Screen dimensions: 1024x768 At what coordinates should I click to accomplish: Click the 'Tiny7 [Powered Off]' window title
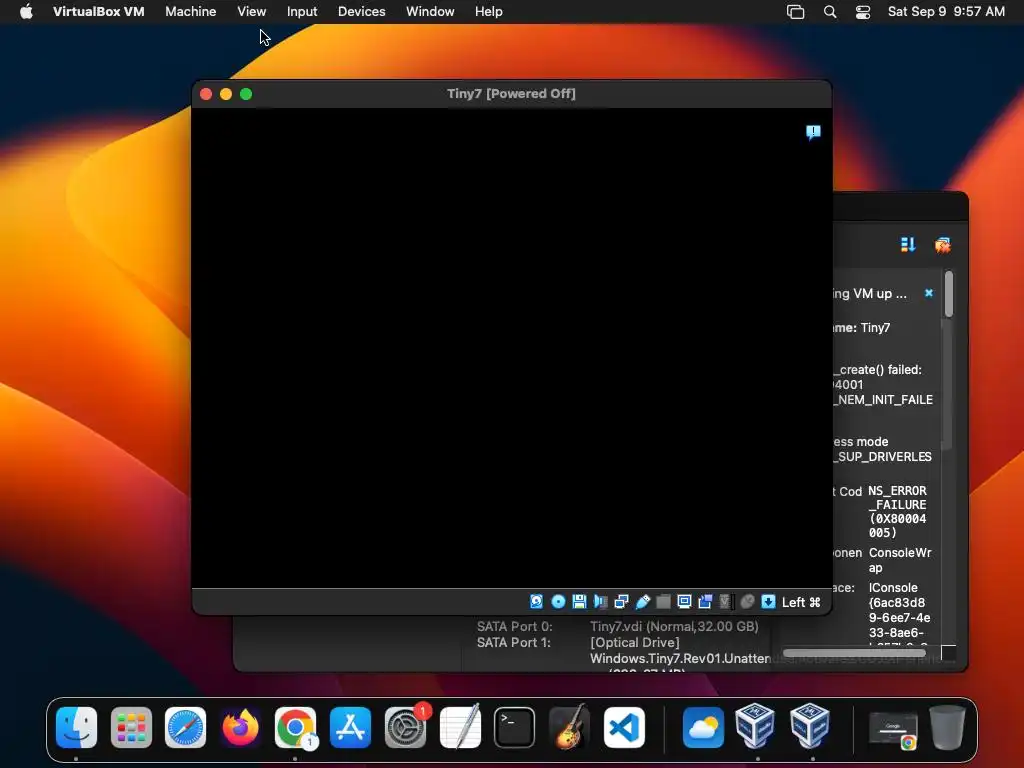point(511,93)
